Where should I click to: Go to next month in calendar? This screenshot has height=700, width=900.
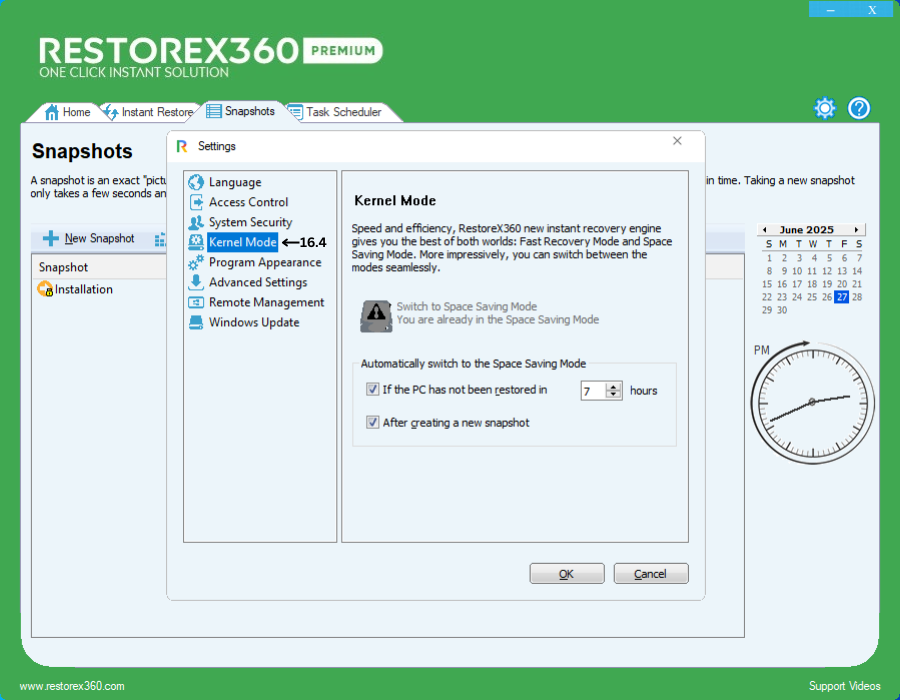pos(856,230)
